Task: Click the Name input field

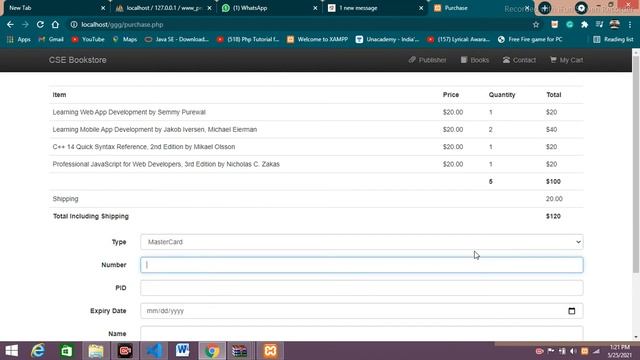Action: tap(362, 333)
